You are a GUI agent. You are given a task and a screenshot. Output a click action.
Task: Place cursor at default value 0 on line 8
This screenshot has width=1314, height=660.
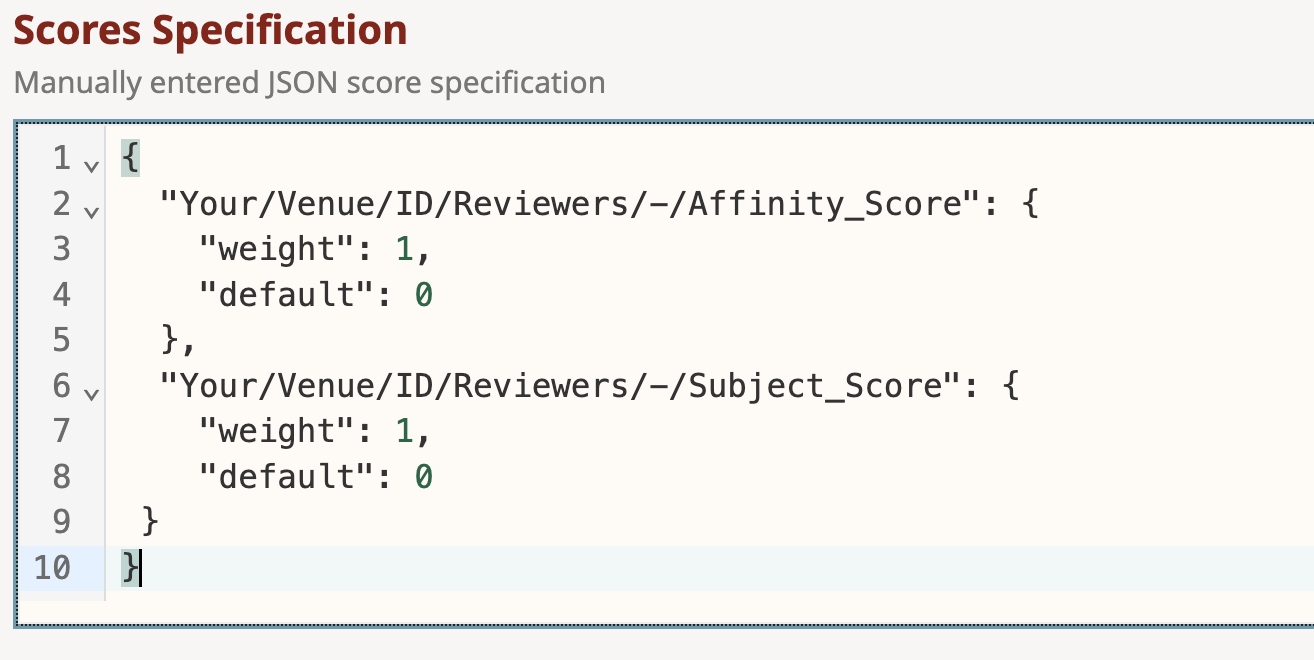(x=423, y=478)
